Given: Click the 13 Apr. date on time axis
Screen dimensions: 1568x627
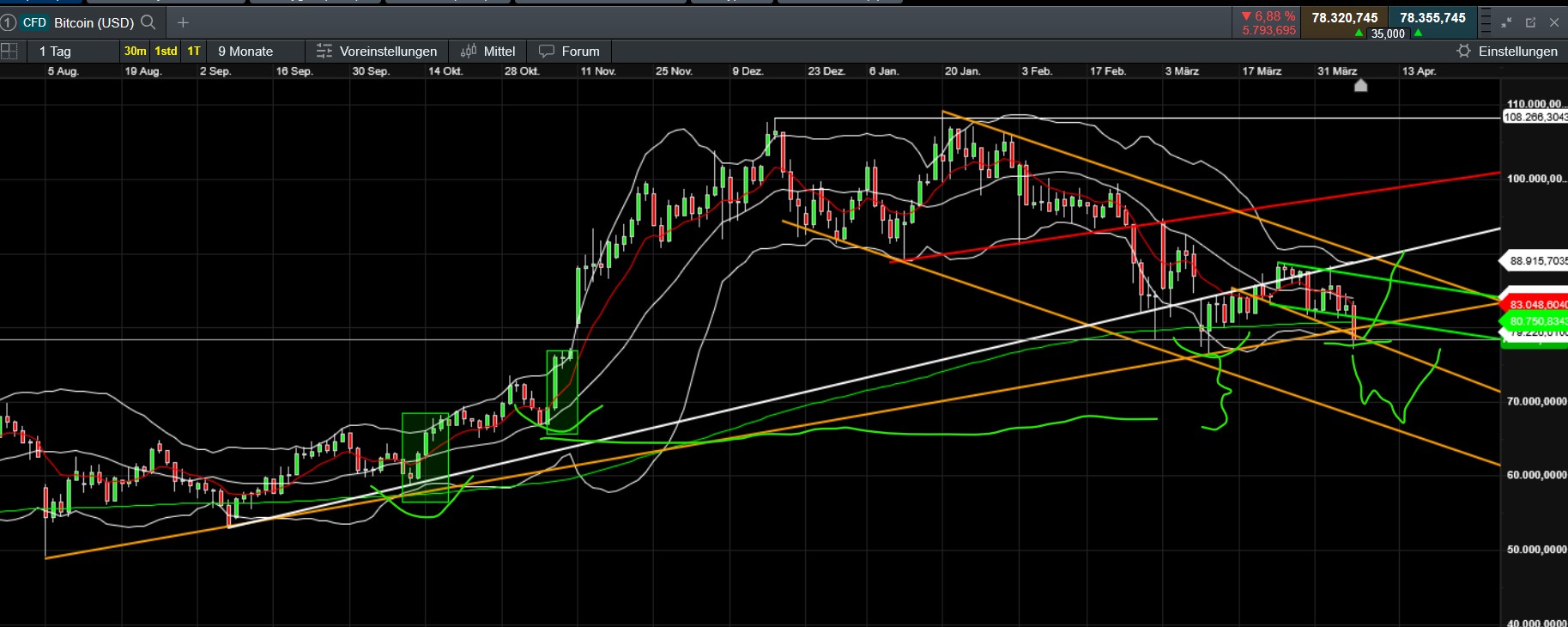Looking at the screenshot, I should 1419,71.
